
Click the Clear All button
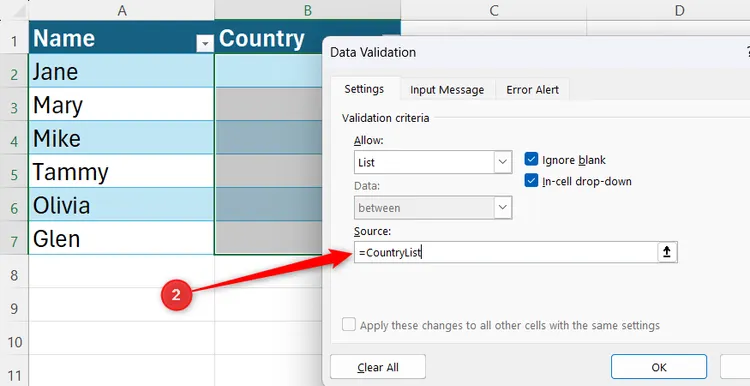[378, 367]
